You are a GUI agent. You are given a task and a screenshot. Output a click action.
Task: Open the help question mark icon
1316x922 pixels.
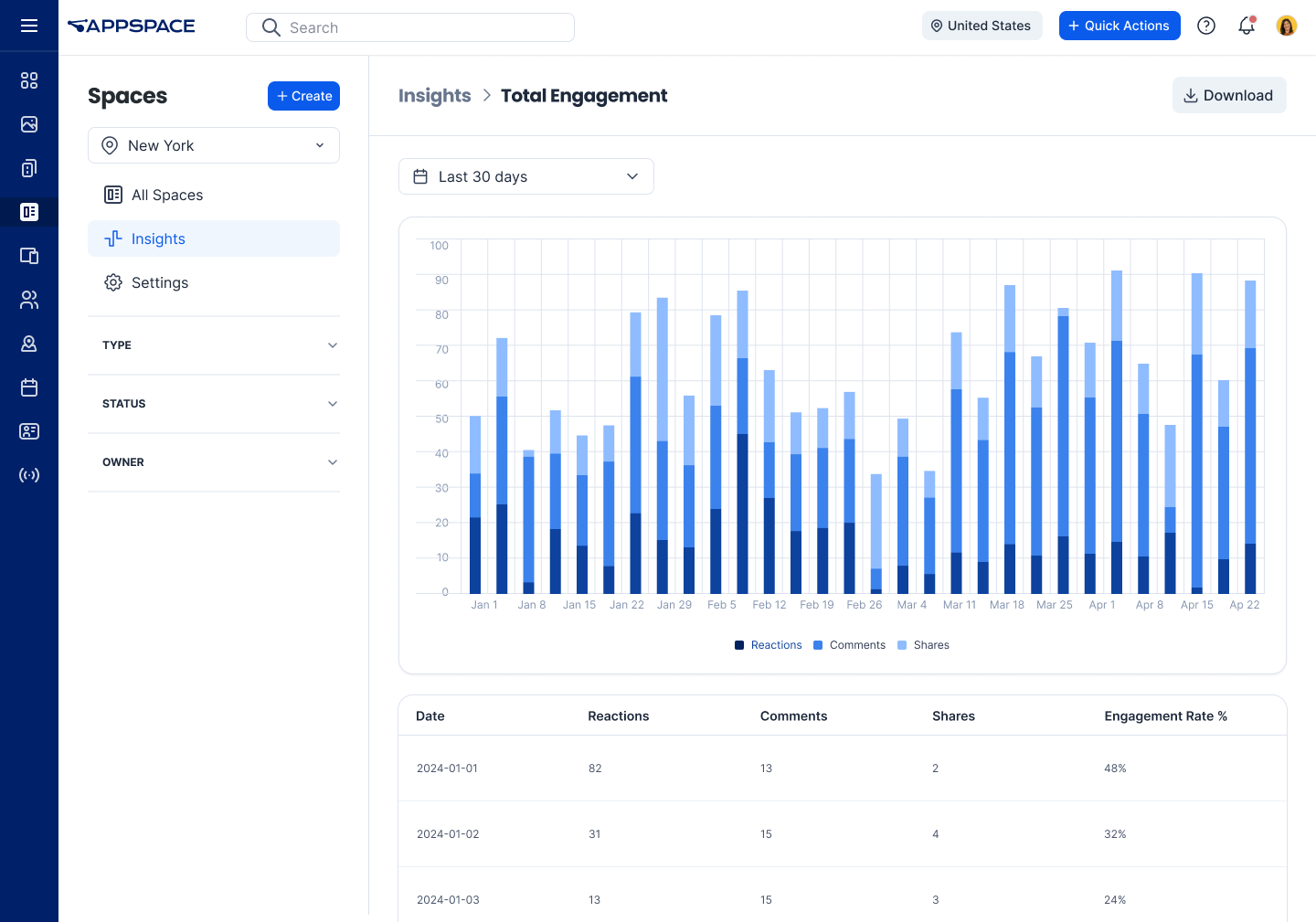tap(1205, 26)
